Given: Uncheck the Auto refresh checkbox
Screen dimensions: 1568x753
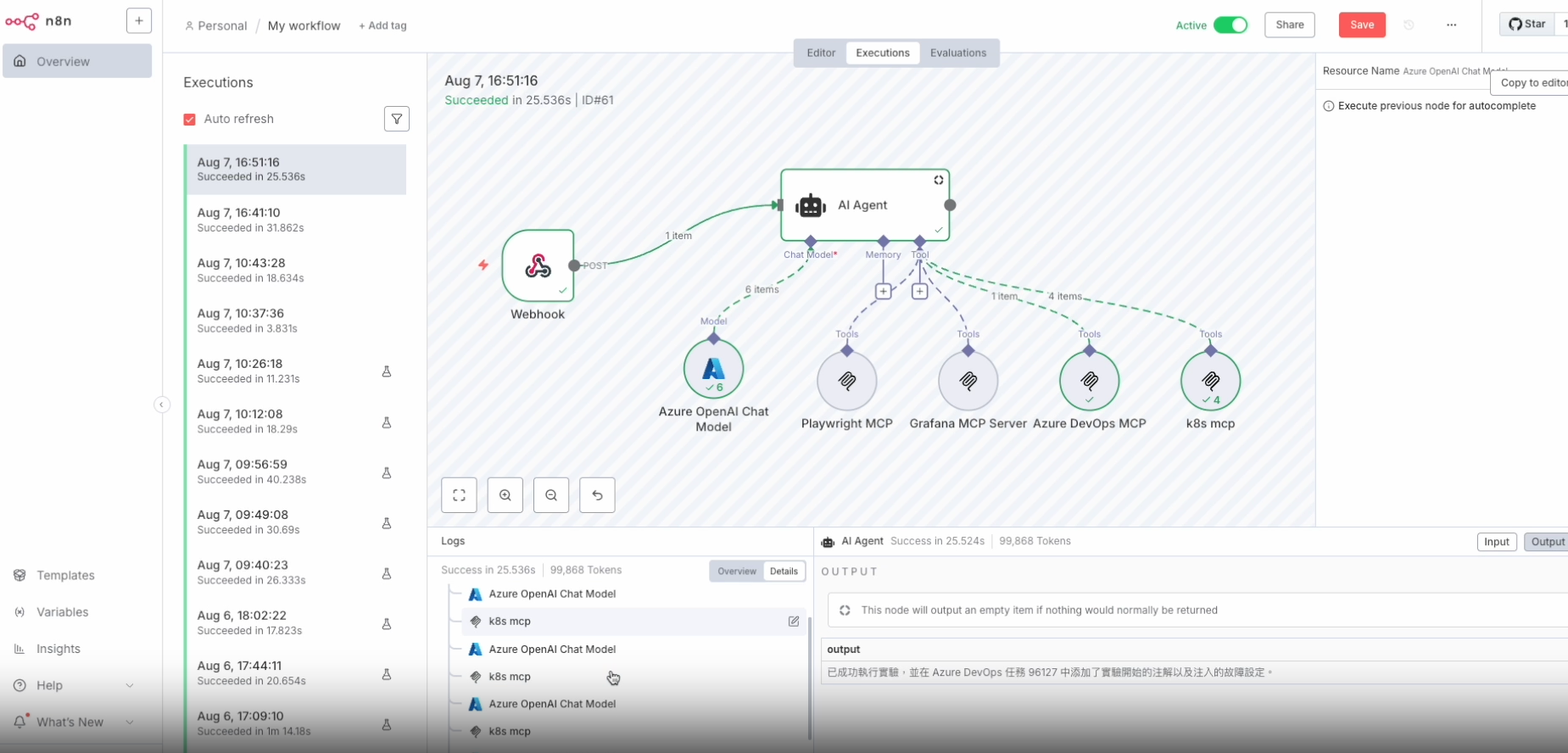Looking at the screenshot, I should [190, 120].
